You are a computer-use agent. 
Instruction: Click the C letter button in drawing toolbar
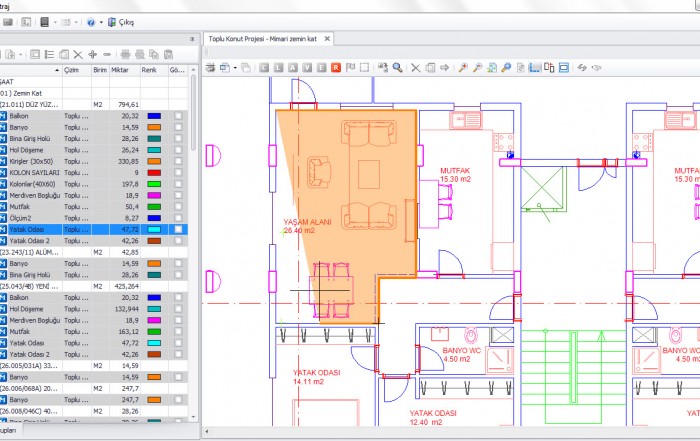262,68
